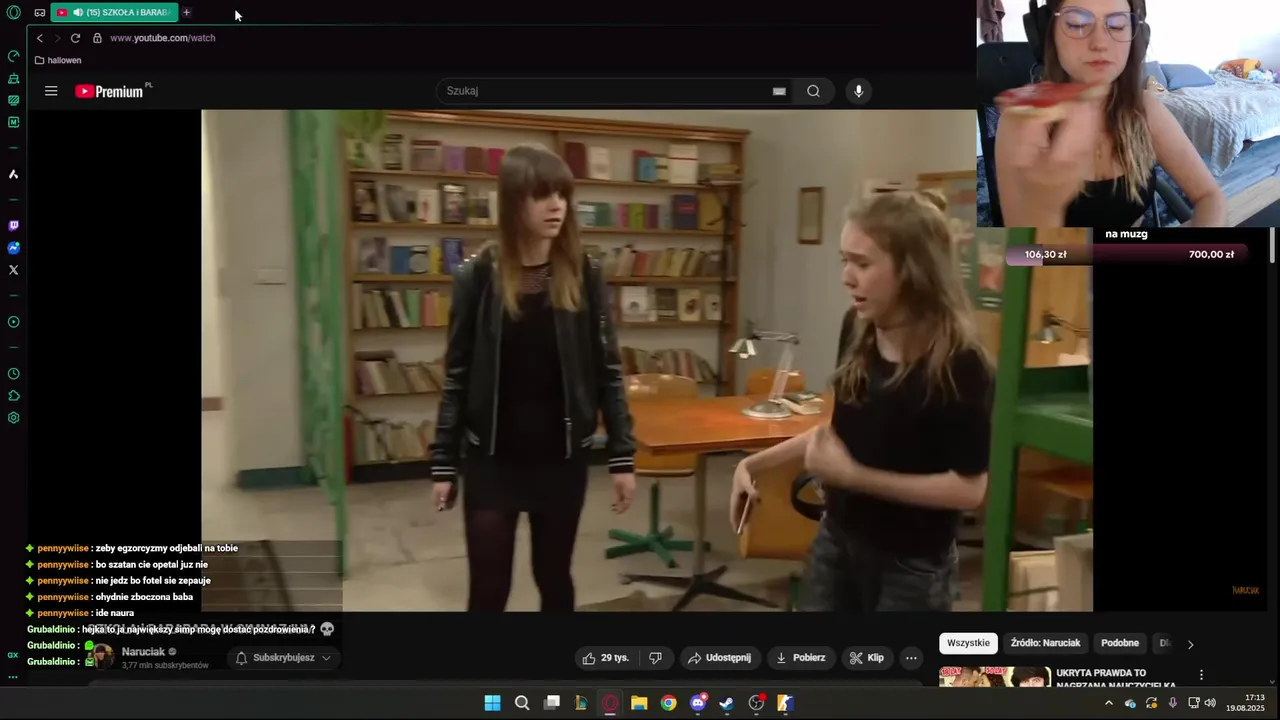This screenshot has width=1280, height=720.
Task: Open X (Twitter) in the Opera sidebar
Action: point(13,270)
